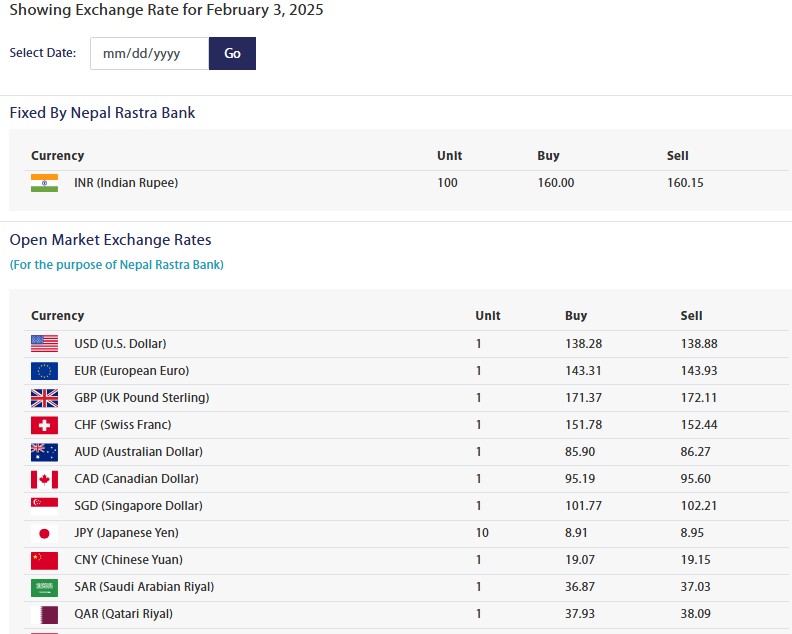The height and width of the screenshot is (634, 792).
Task: Click the Canadian flag icon
Action: point(44,479)
